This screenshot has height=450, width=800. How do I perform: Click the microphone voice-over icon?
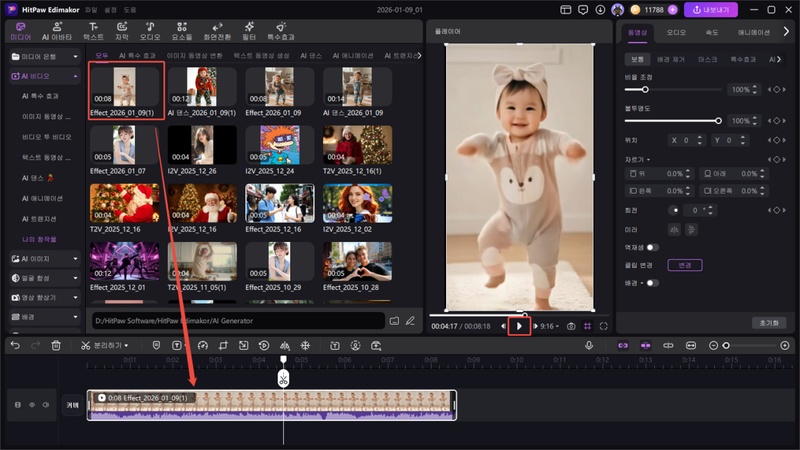pyautogui.click(x=589, y=345)
